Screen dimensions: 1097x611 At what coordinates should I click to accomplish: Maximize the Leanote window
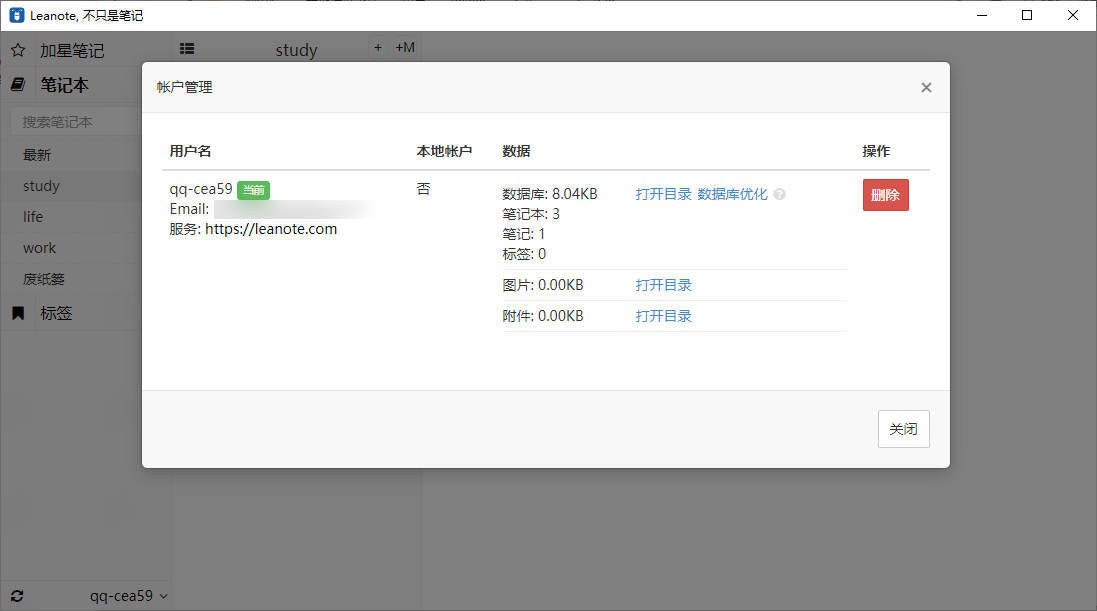click(x=1027, y=15)
